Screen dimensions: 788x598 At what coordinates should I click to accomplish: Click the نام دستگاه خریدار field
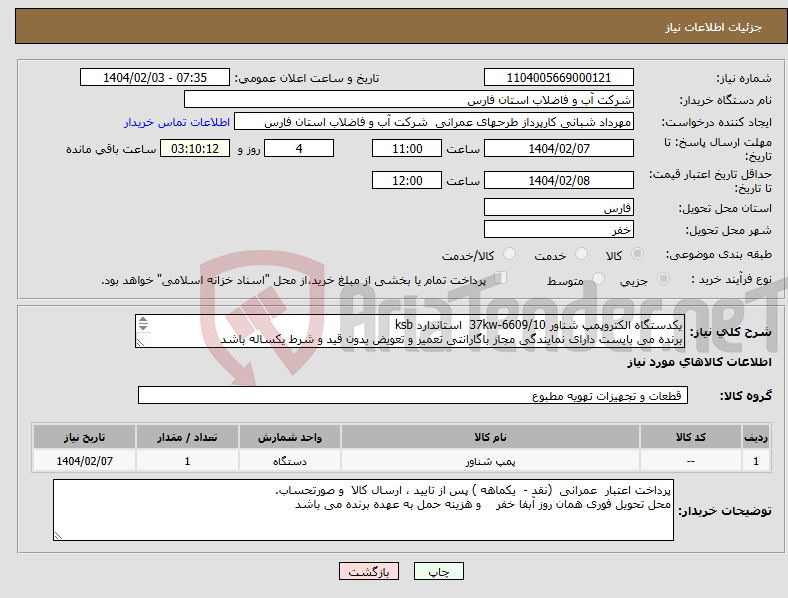pos(409,99)
